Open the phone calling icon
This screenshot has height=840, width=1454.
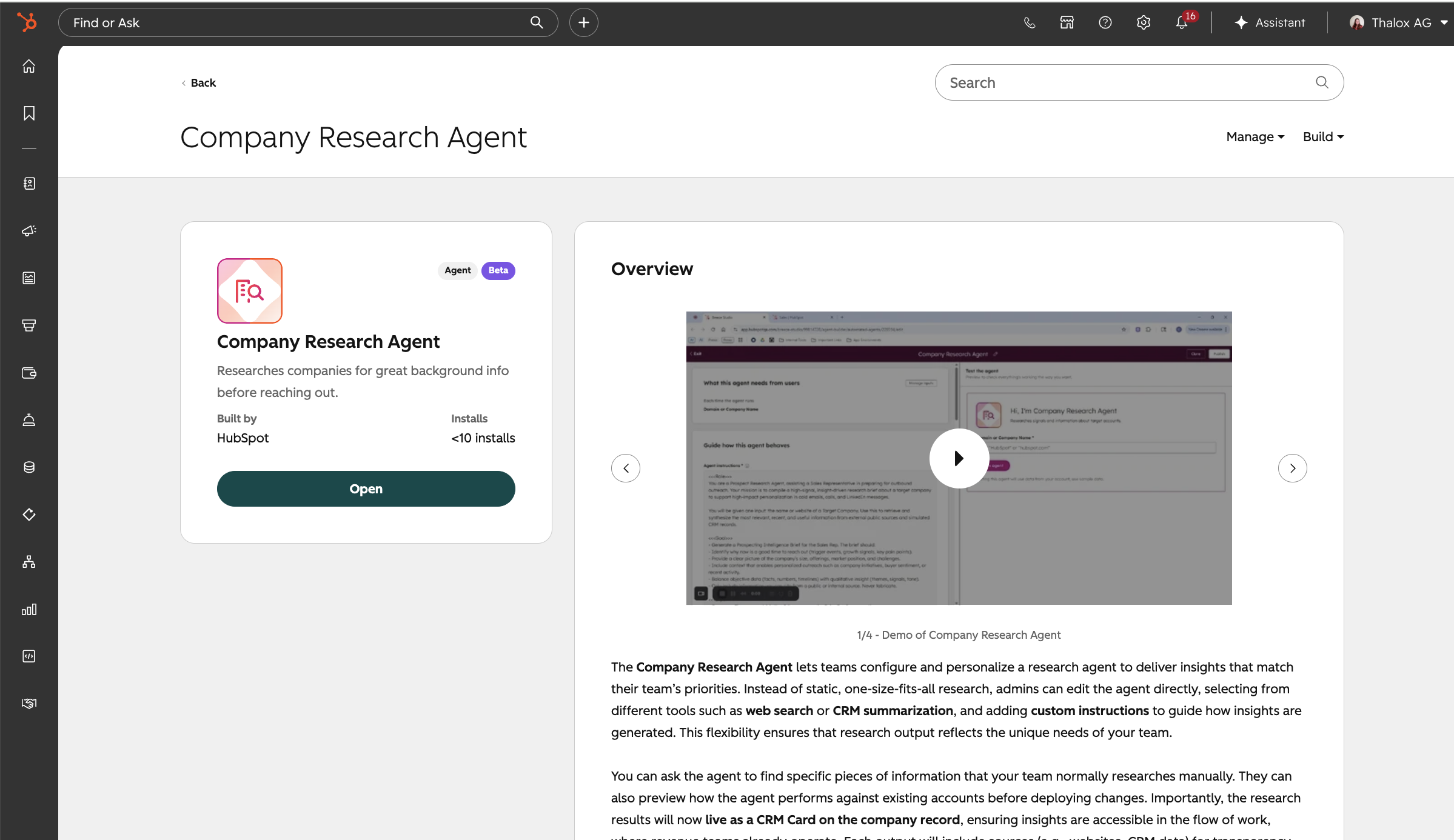(1030, 22)
